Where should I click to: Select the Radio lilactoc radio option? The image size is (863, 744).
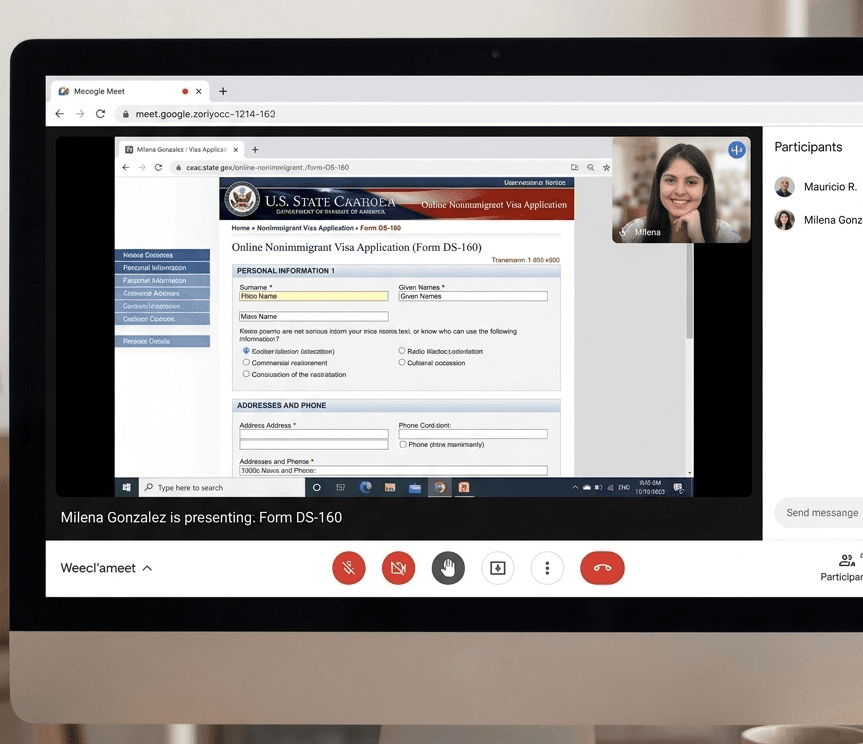[x=402, y=351]
